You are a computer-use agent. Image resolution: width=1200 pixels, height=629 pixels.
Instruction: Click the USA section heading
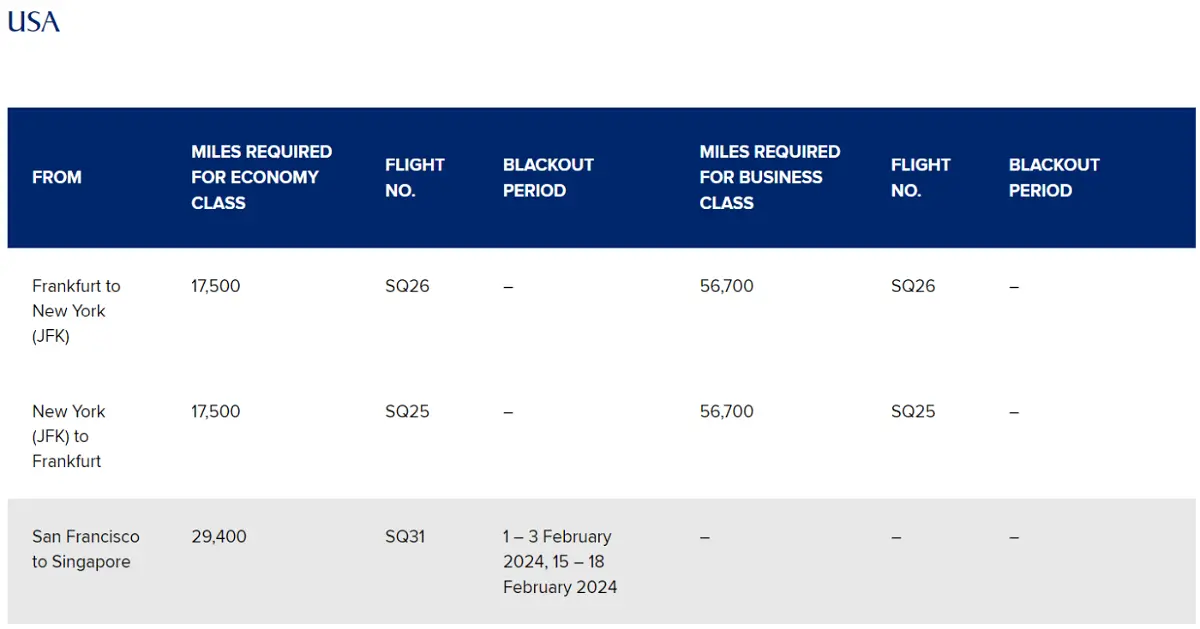[34, 21]
